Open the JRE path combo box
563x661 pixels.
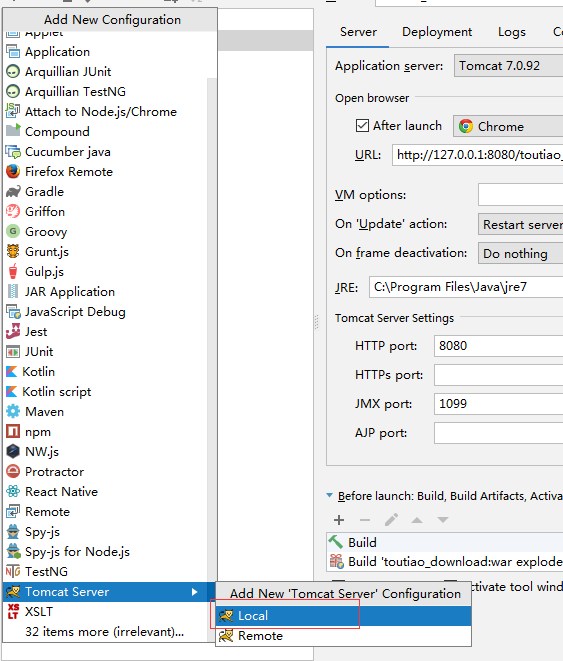(x=466, y=287)
